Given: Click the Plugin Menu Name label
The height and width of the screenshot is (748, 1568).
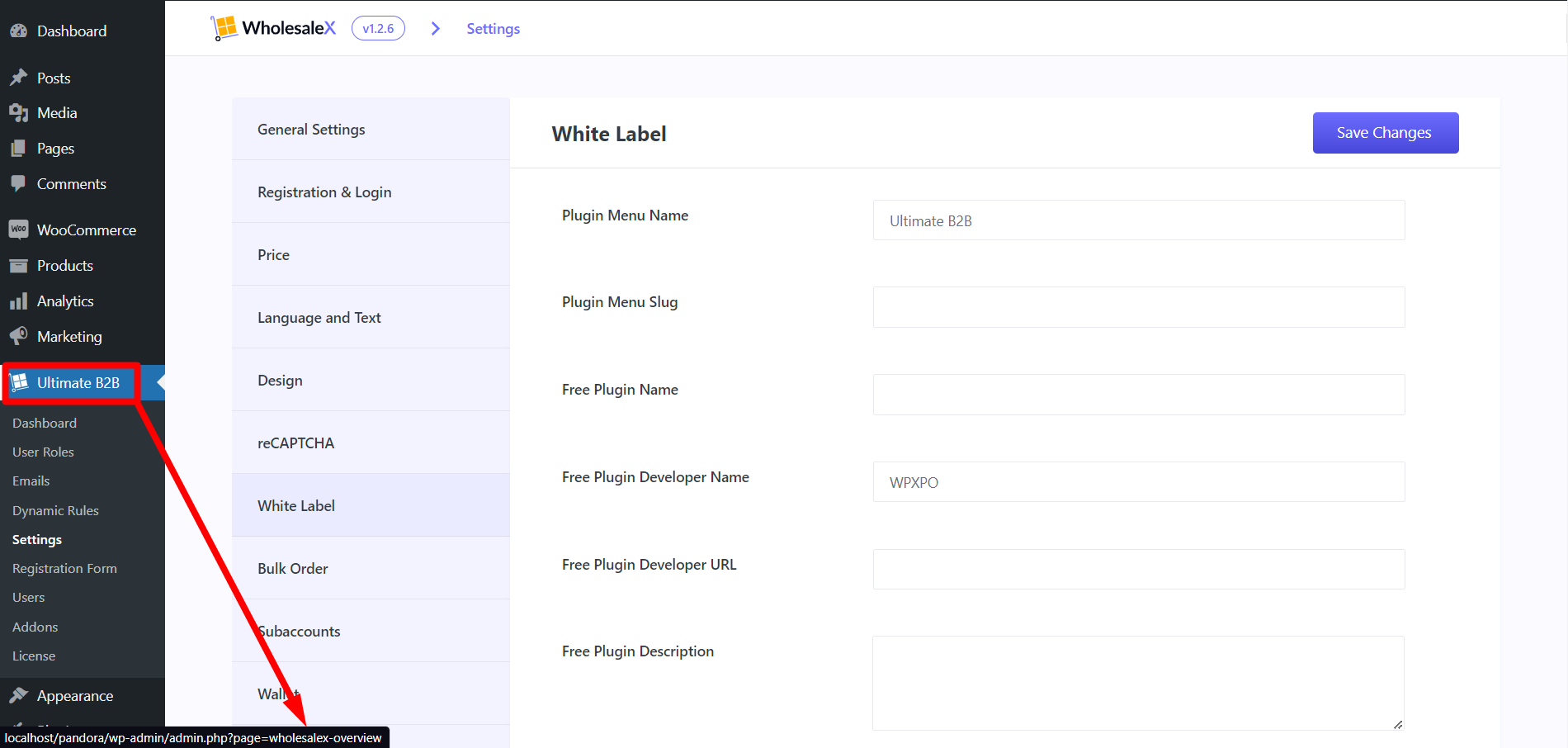Looking at the screenshot, I should pos(625,215).
